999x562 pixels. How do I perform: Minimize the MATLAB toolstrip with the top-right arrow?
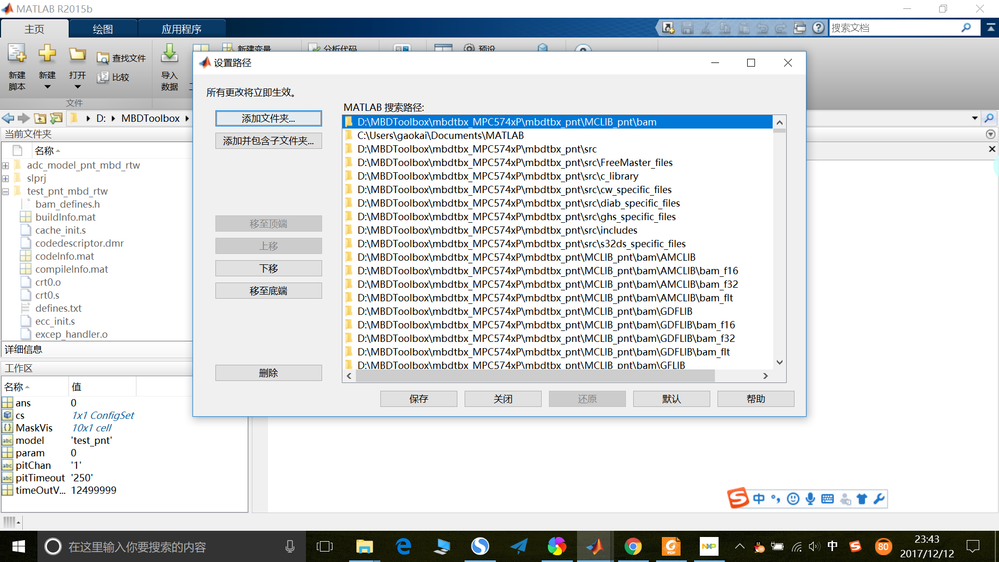point(991,28)
